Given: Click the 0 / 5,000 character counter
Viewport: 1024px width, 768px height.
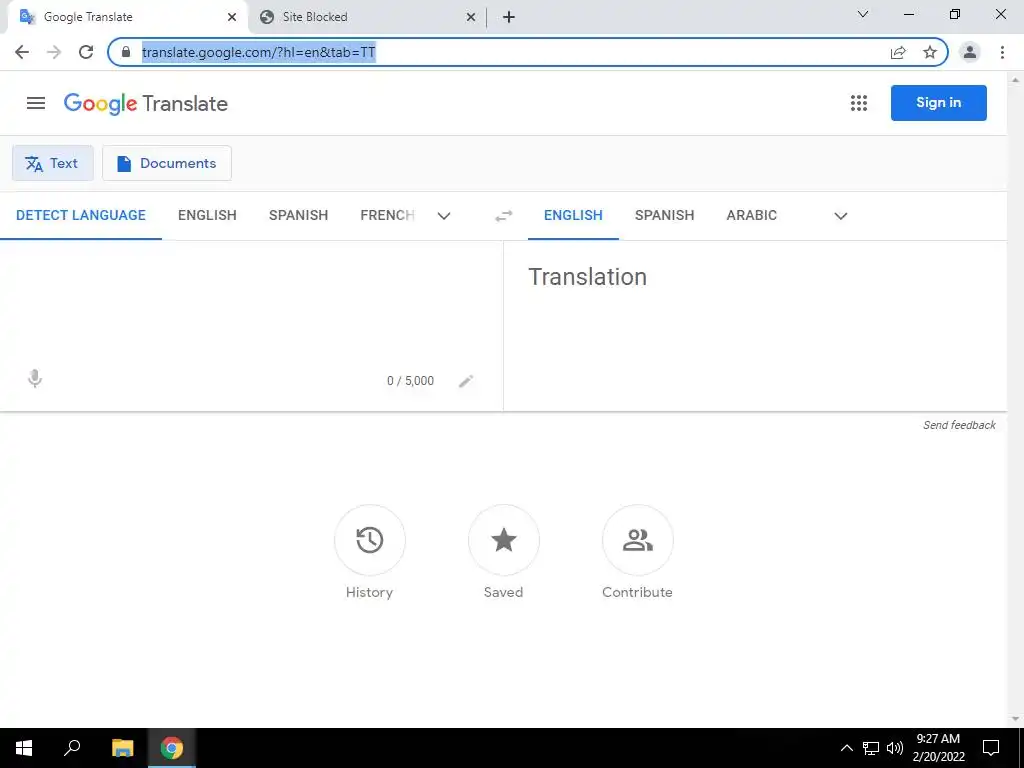Looking at the screenshot, I should pos(410,381).
